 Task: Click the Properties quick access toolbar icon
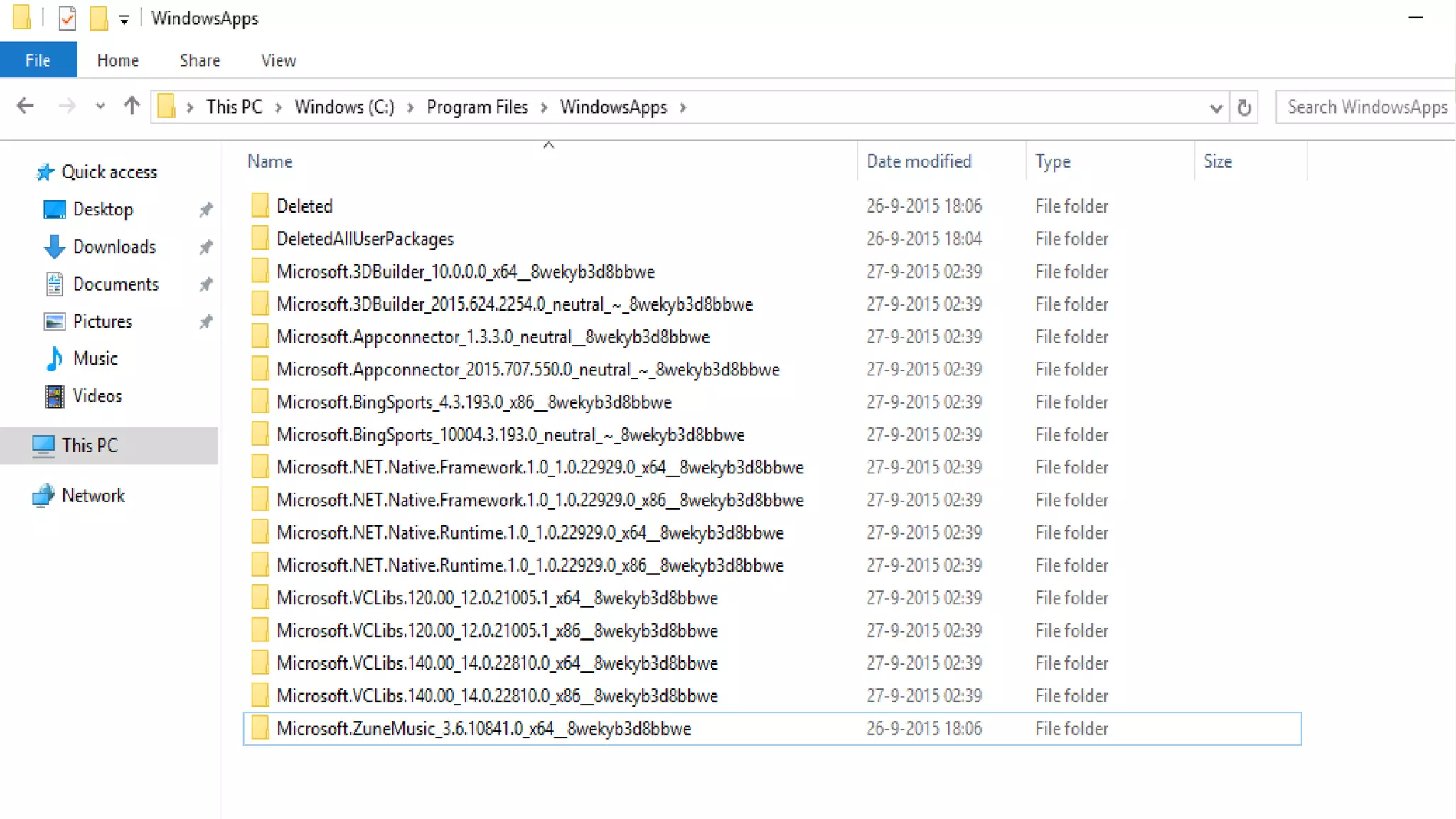click(67, 18)
